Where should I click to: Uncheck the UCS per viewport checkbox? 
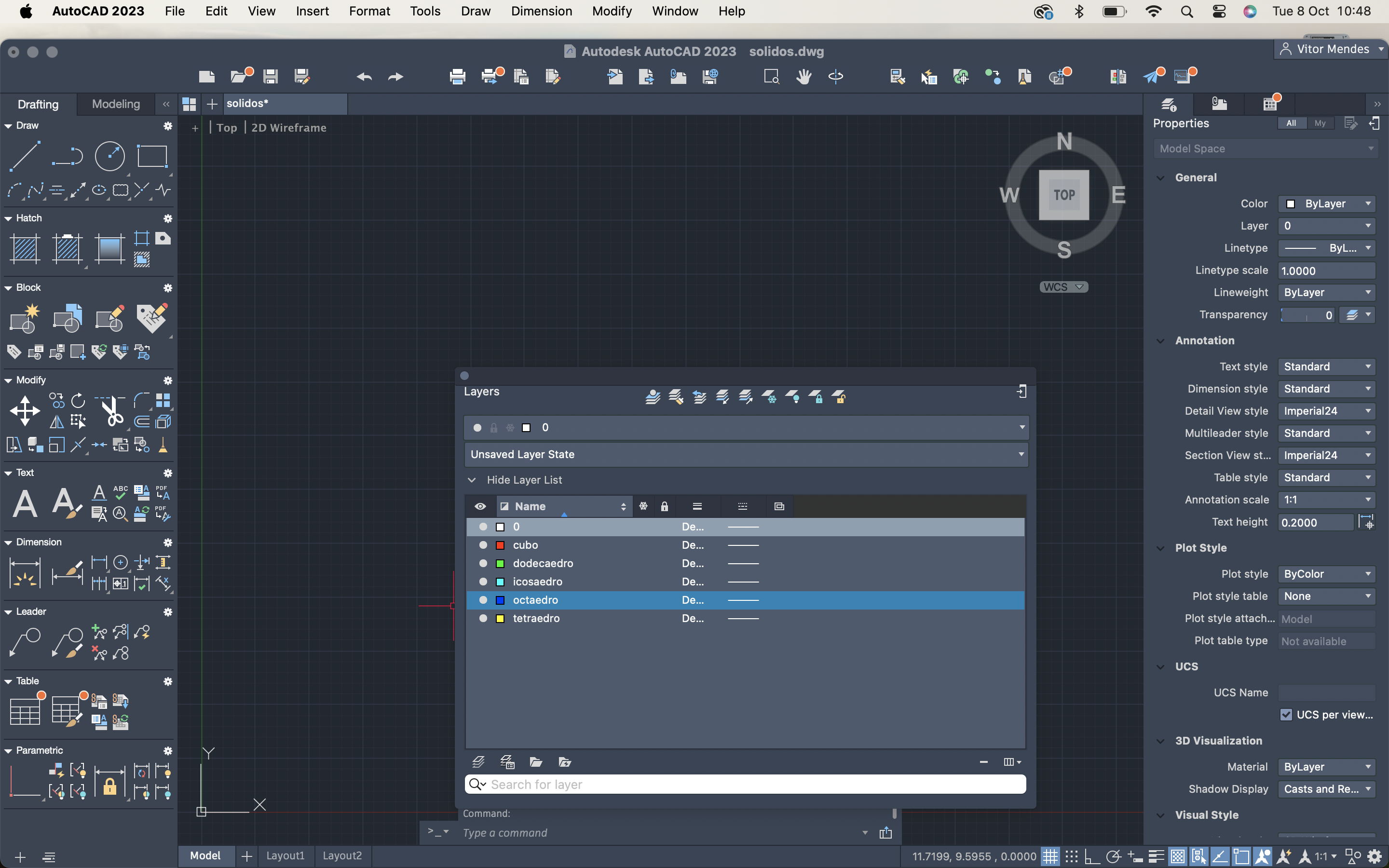(1286, 715)
